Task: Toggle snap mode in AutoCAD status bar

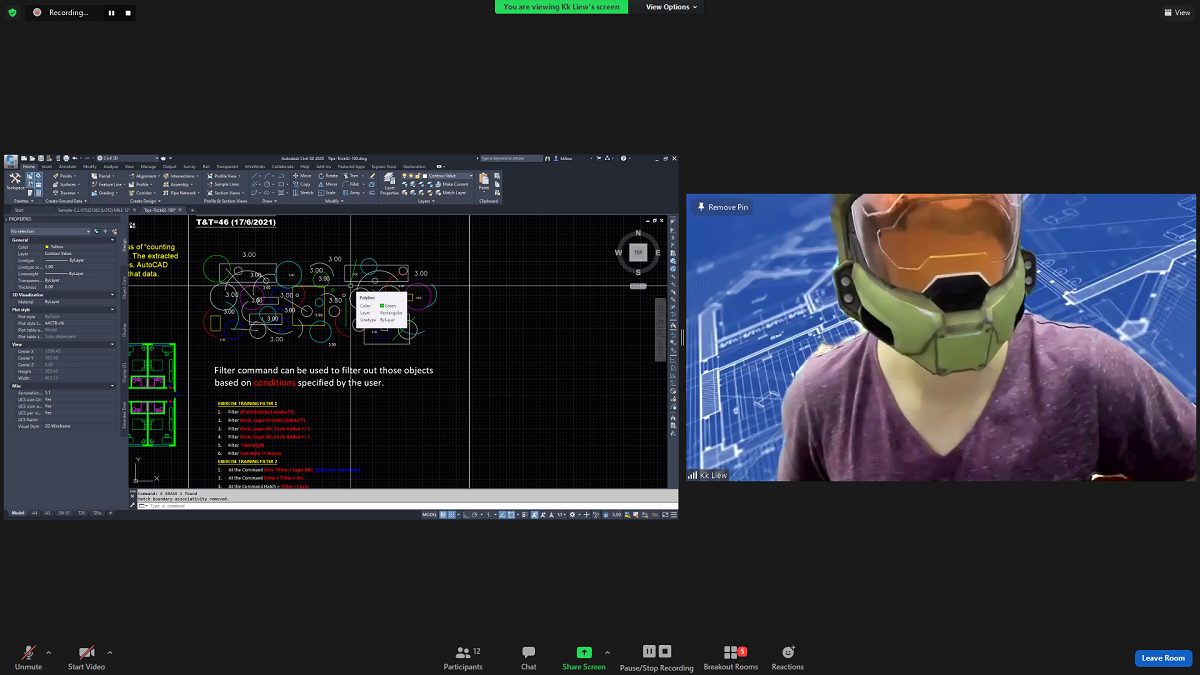Action: click(x=452, y=515)
